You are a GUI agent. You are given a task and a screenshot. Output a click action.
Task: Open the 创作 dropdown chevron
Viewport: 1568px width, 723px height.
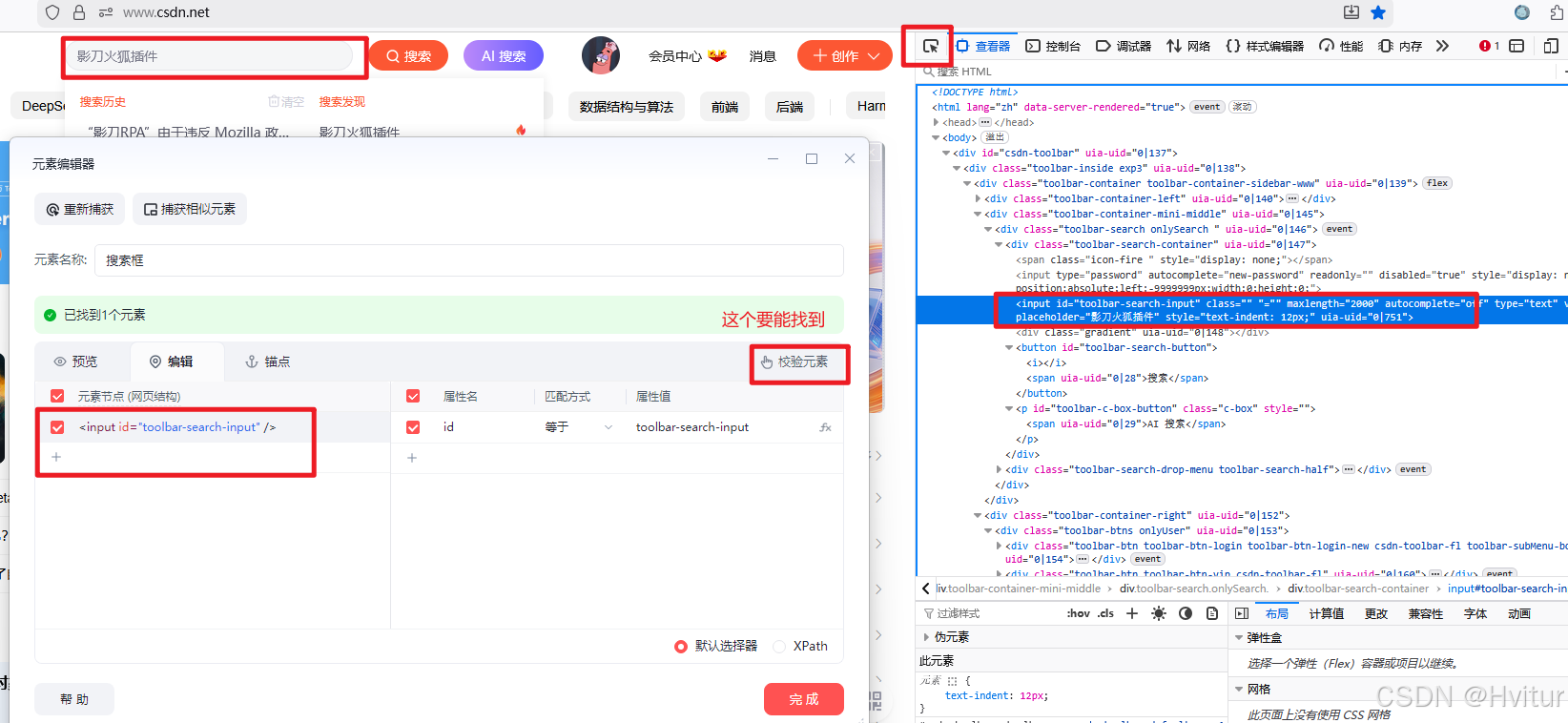(874, 56)
